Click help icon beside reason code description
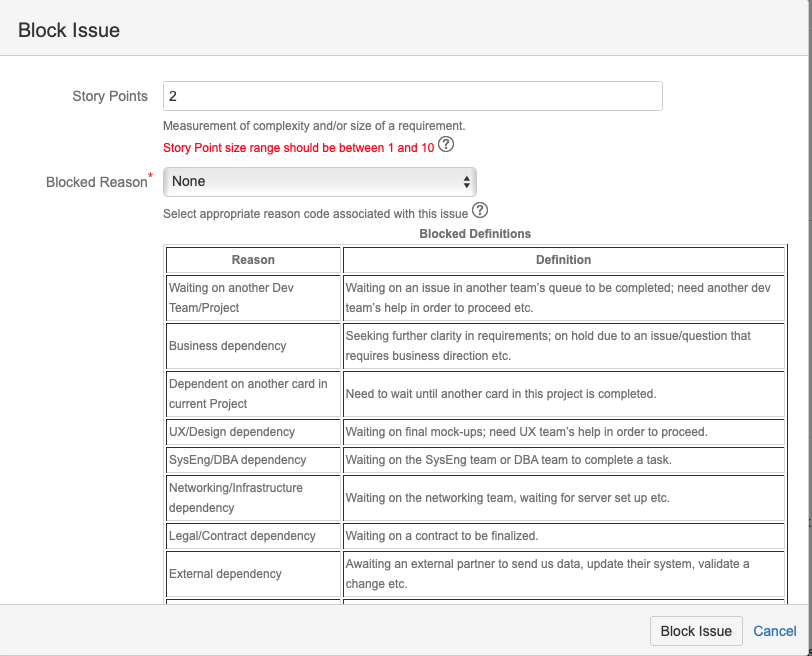The image size is (812, 656). (x=480, y=210)
